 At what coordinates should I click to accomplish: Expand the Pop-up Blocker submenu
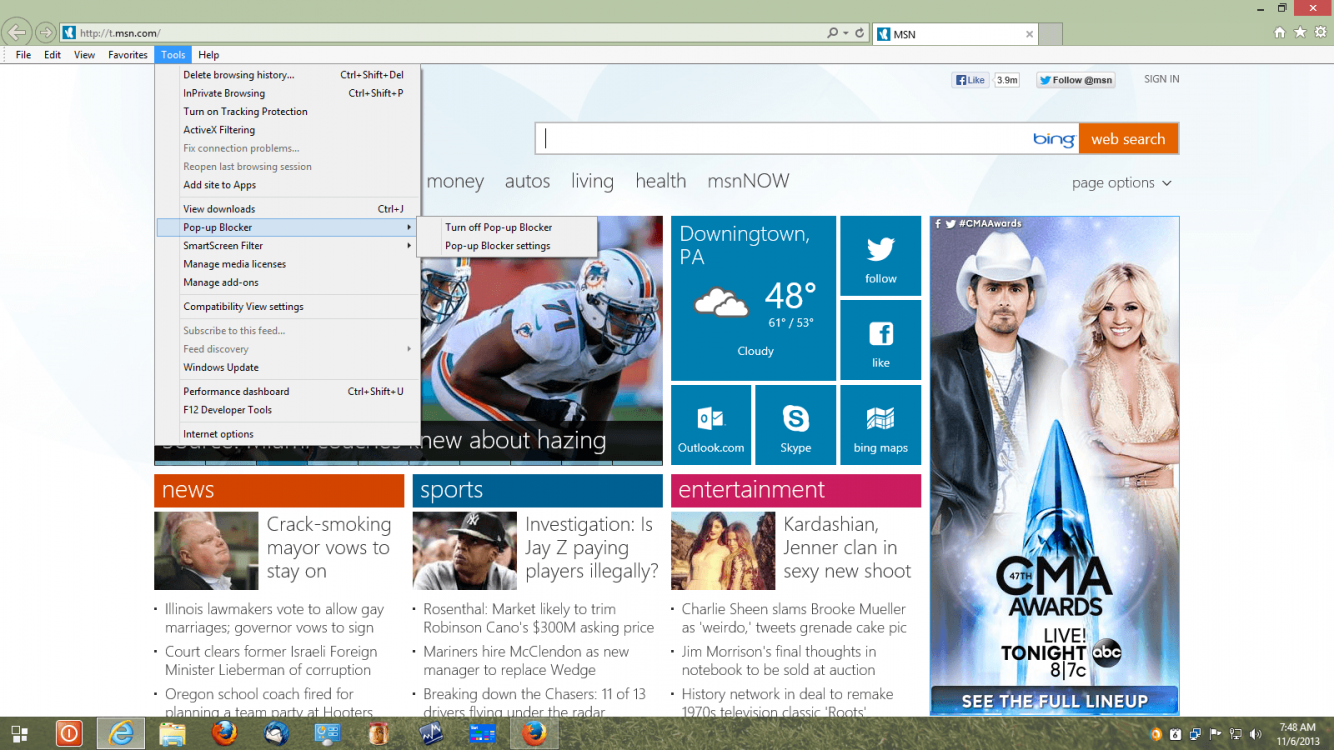click(x=286, y=227)
